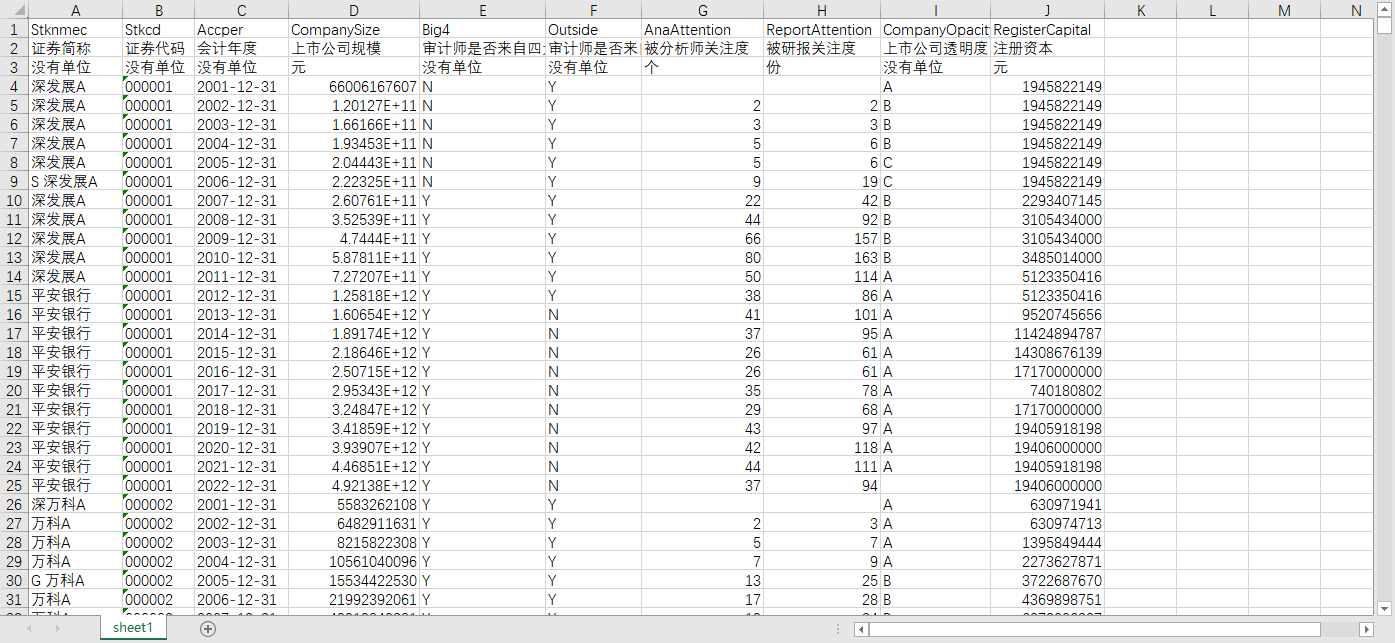
Task: Select the 上市公司规模 cell
Action: point(354,49)
